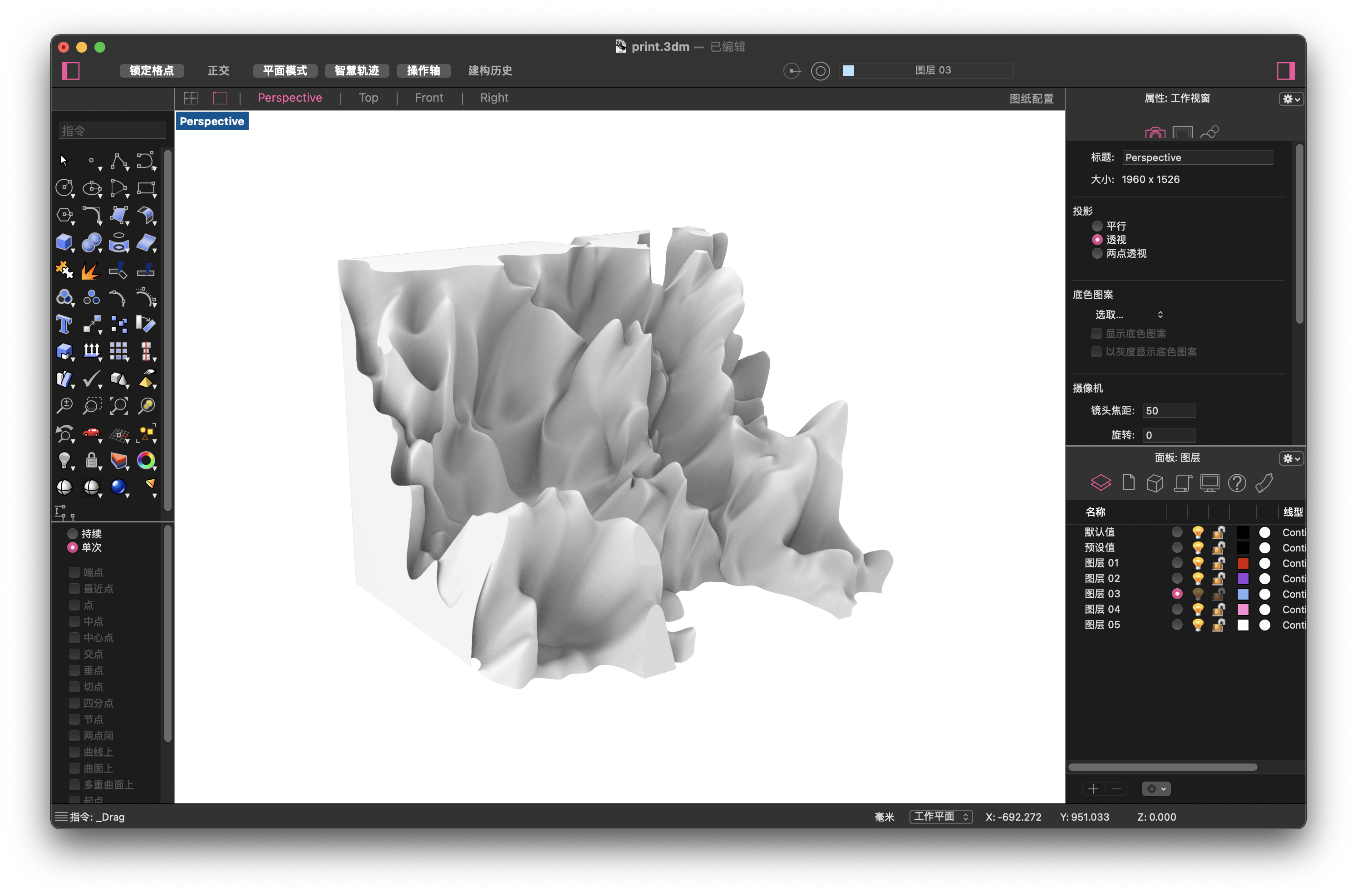1357x896 pixels.
Task: Toggle 平面模式 planar button
Action: (x=285, y=70)
